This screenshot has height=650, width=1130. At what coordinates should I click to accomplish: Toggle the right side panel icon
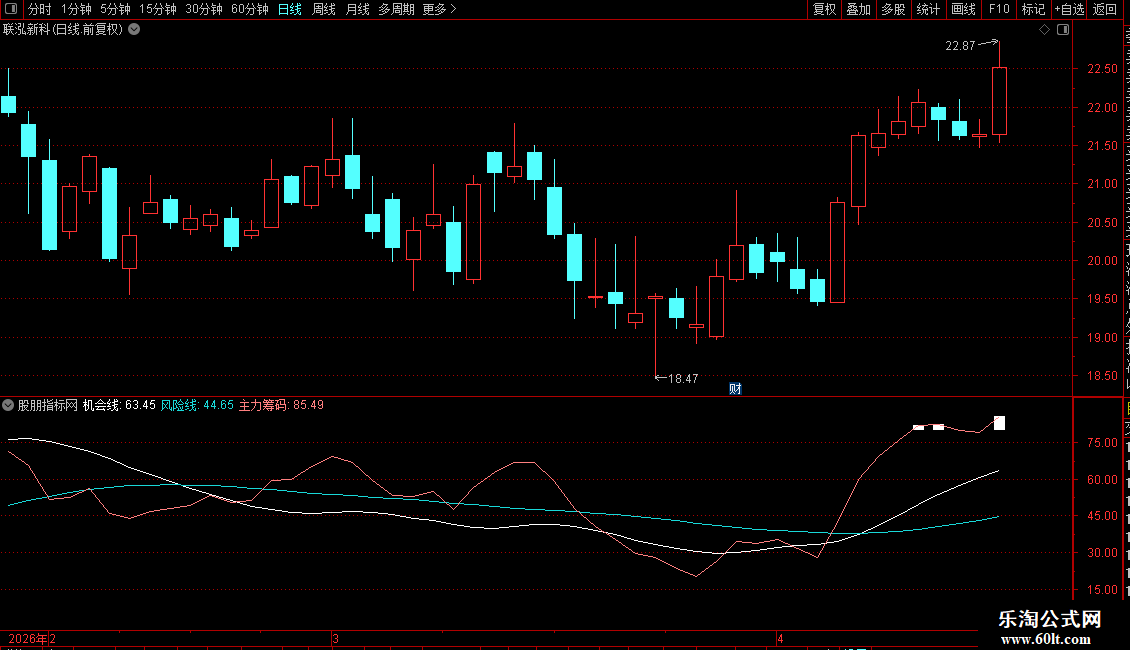click(1063, 30)
